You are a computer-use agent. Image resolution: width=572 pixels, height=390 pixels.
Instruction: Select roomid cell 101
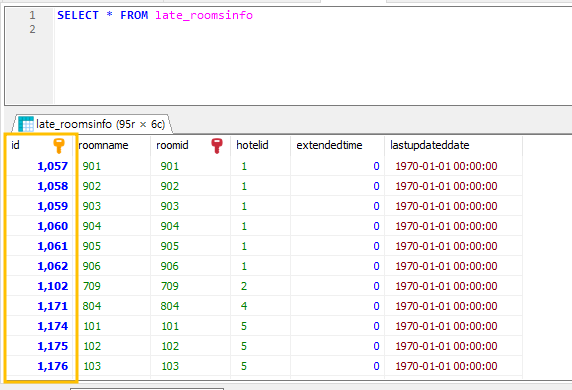[190, 326]
